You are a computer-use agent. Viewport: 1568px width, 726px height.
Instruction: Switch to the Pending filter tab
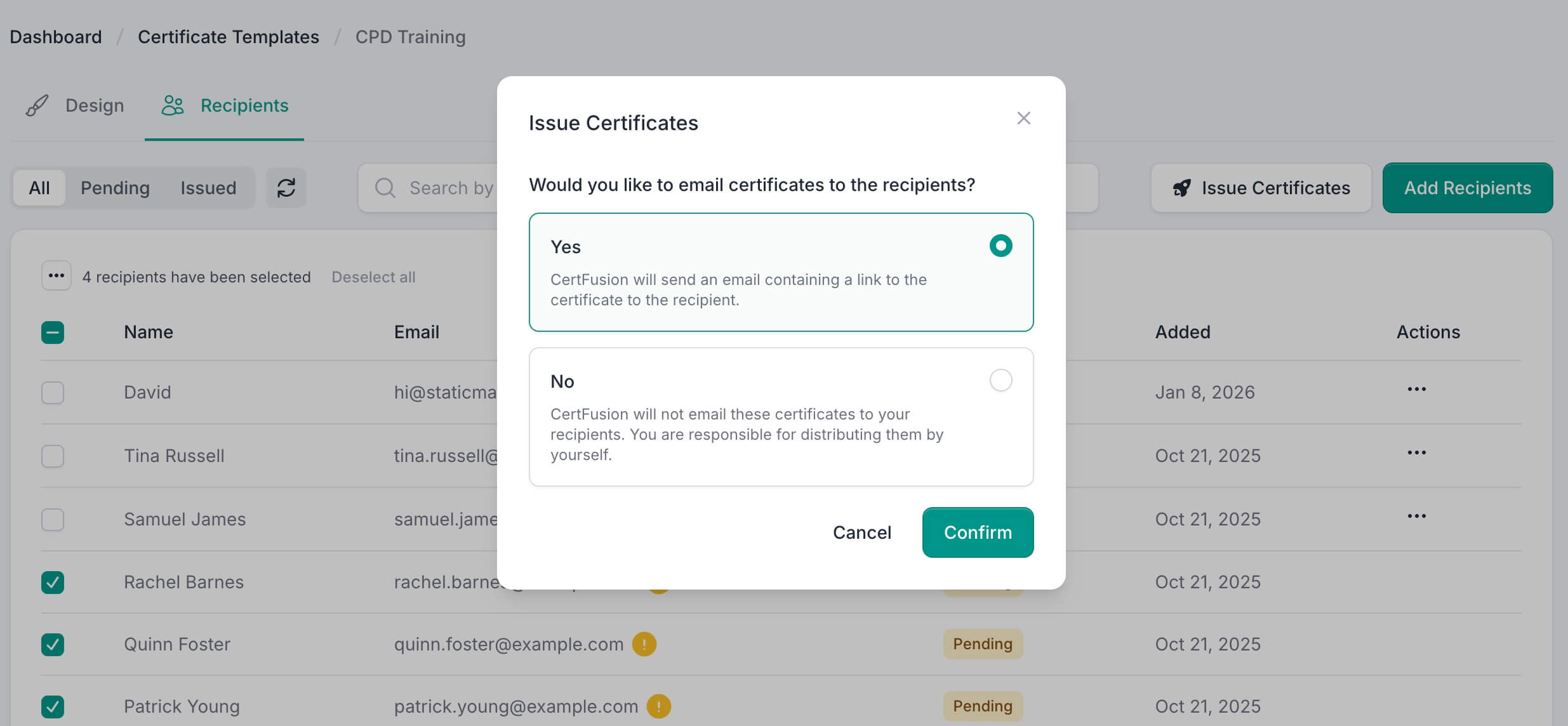(x=115, y=188)
